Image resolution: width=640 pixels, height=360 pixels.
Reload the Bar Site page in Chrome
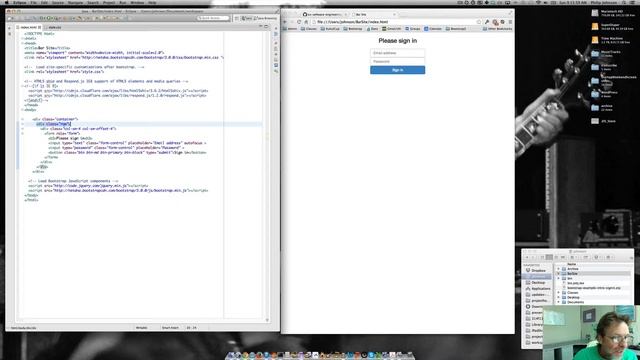tap(299, 22)
